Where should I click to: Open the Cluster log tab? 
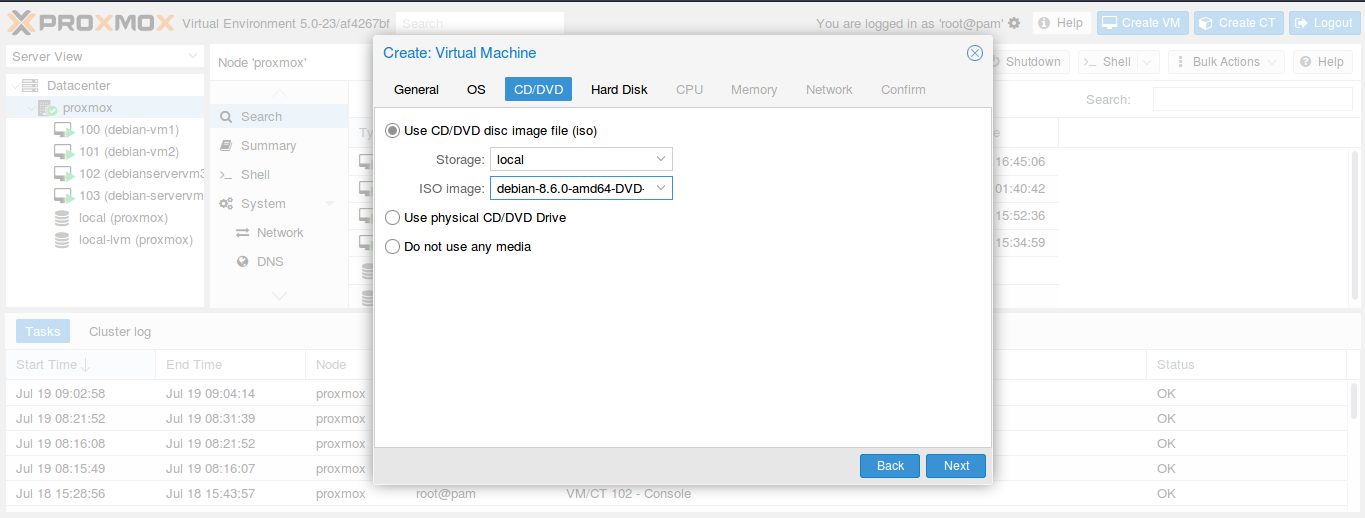pyautogui.click(x=120, y=332)
